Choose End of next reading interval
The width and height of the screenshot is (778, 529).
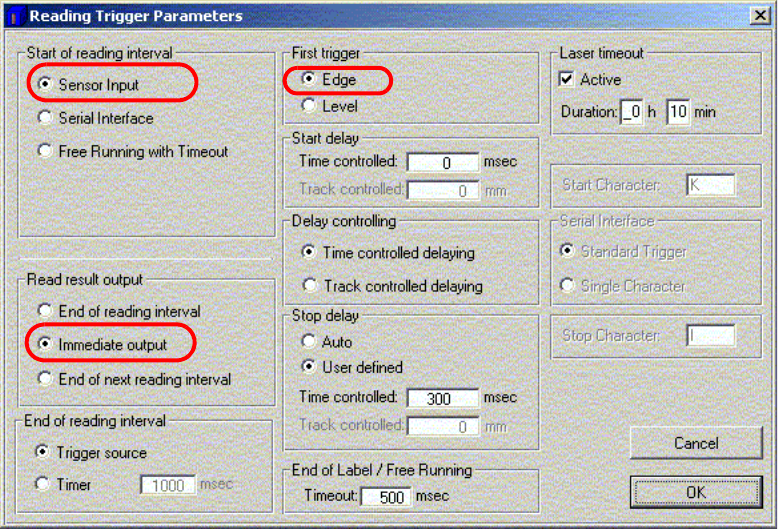(45, 379)
